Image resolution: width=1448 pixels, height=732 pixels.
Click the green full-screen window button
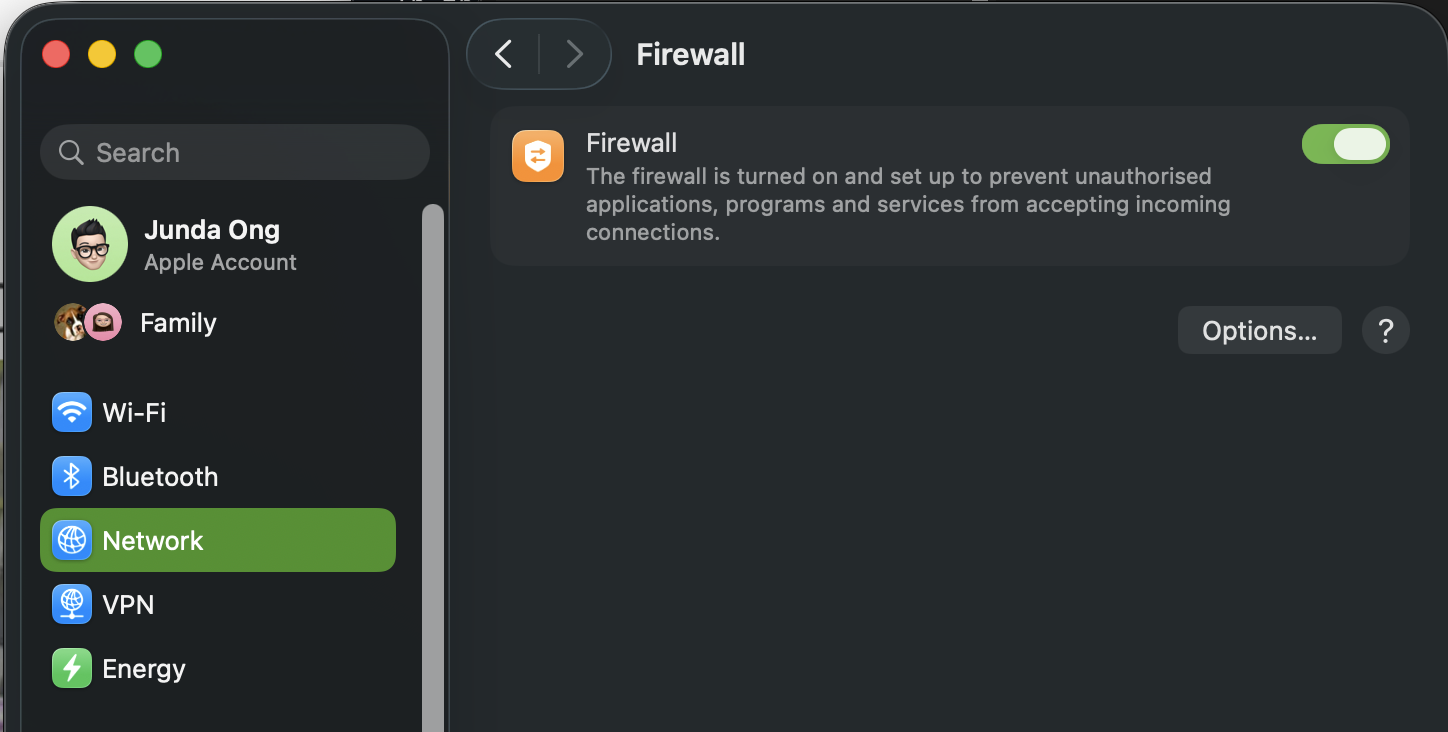(148, 54)
